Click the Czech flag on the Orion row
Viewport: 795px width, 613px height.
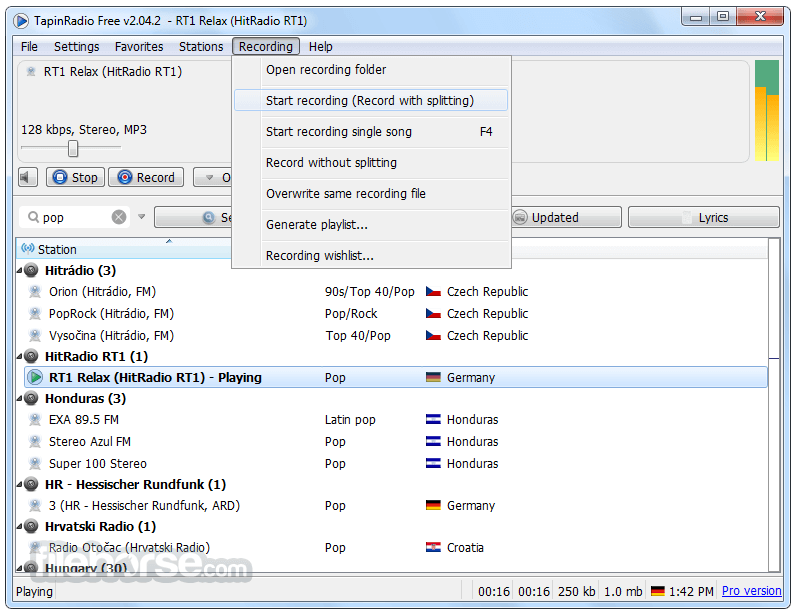[433, 292]
